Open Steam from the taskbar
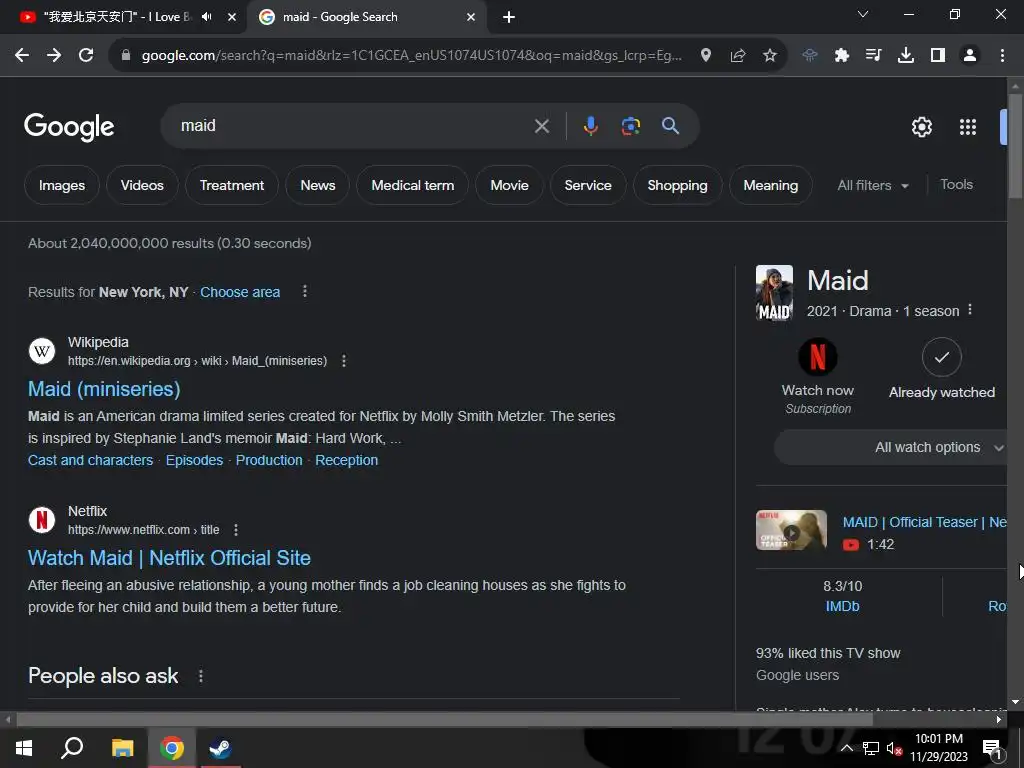The height and width of the screenshot is (768, 1024). [221, 748]
